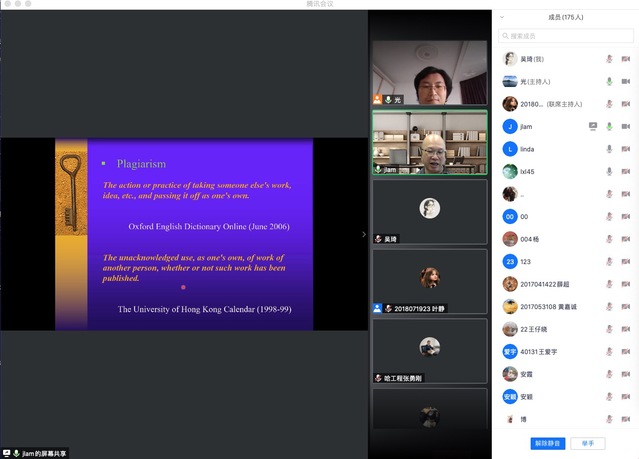Click the microphone icon for lxl45
Screen dimensions: 639x459
[609, 172]
